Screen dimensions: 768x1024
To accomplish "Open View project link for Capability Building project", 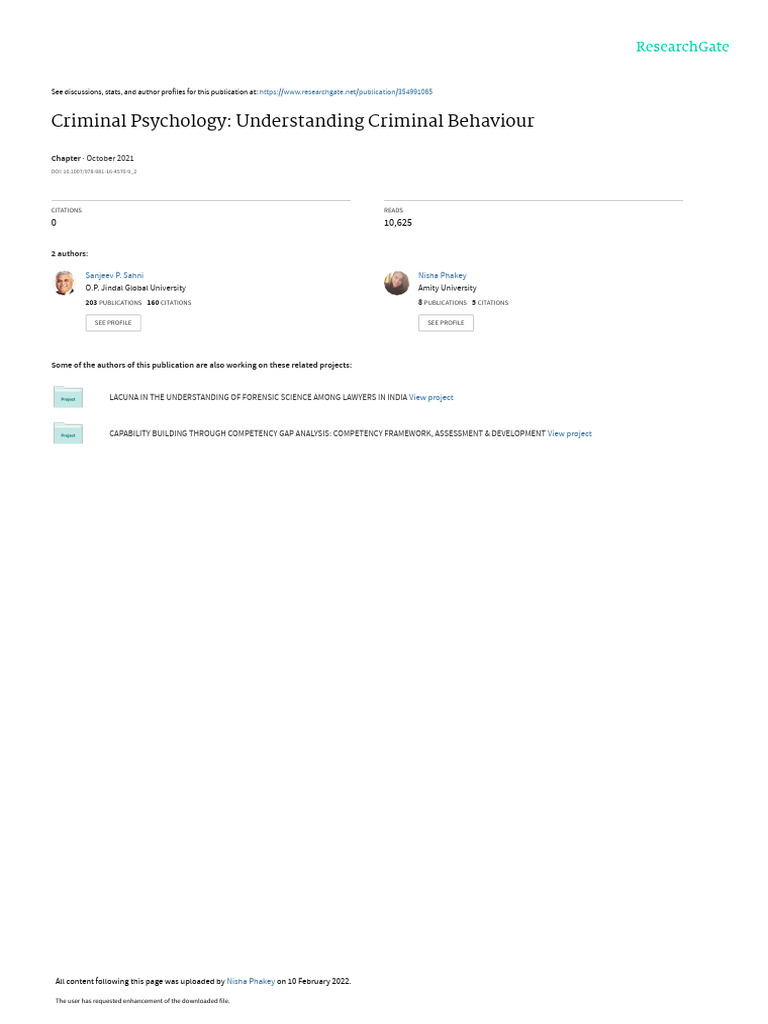I will 569,434.
